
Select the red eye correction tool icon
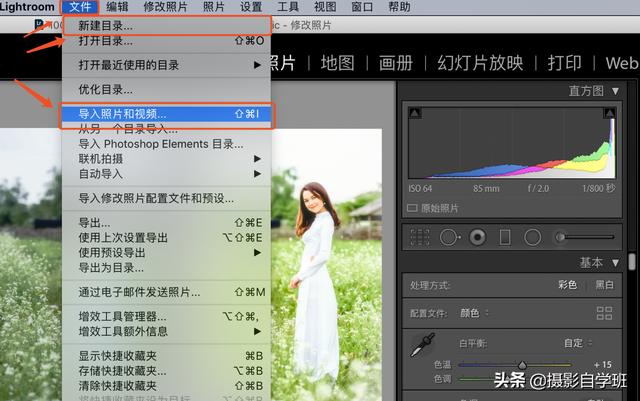coord(477,237)
